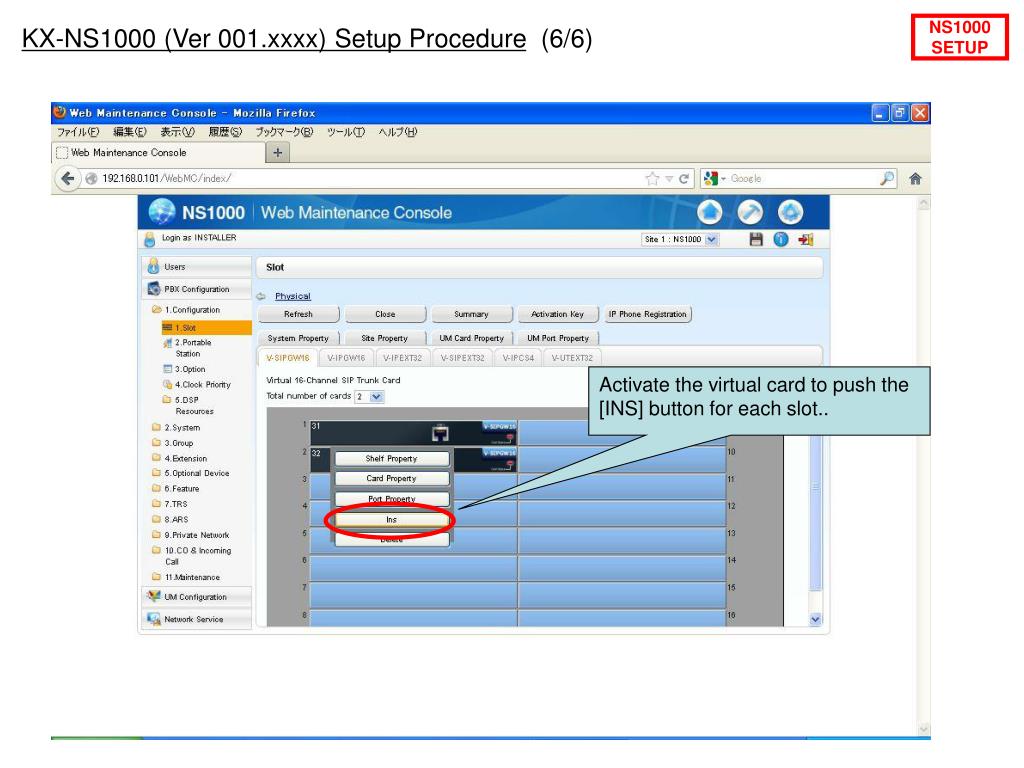Switch to V-IPCS4 tab
This screenshot has height=768, width=1024.
click(518, 358)
